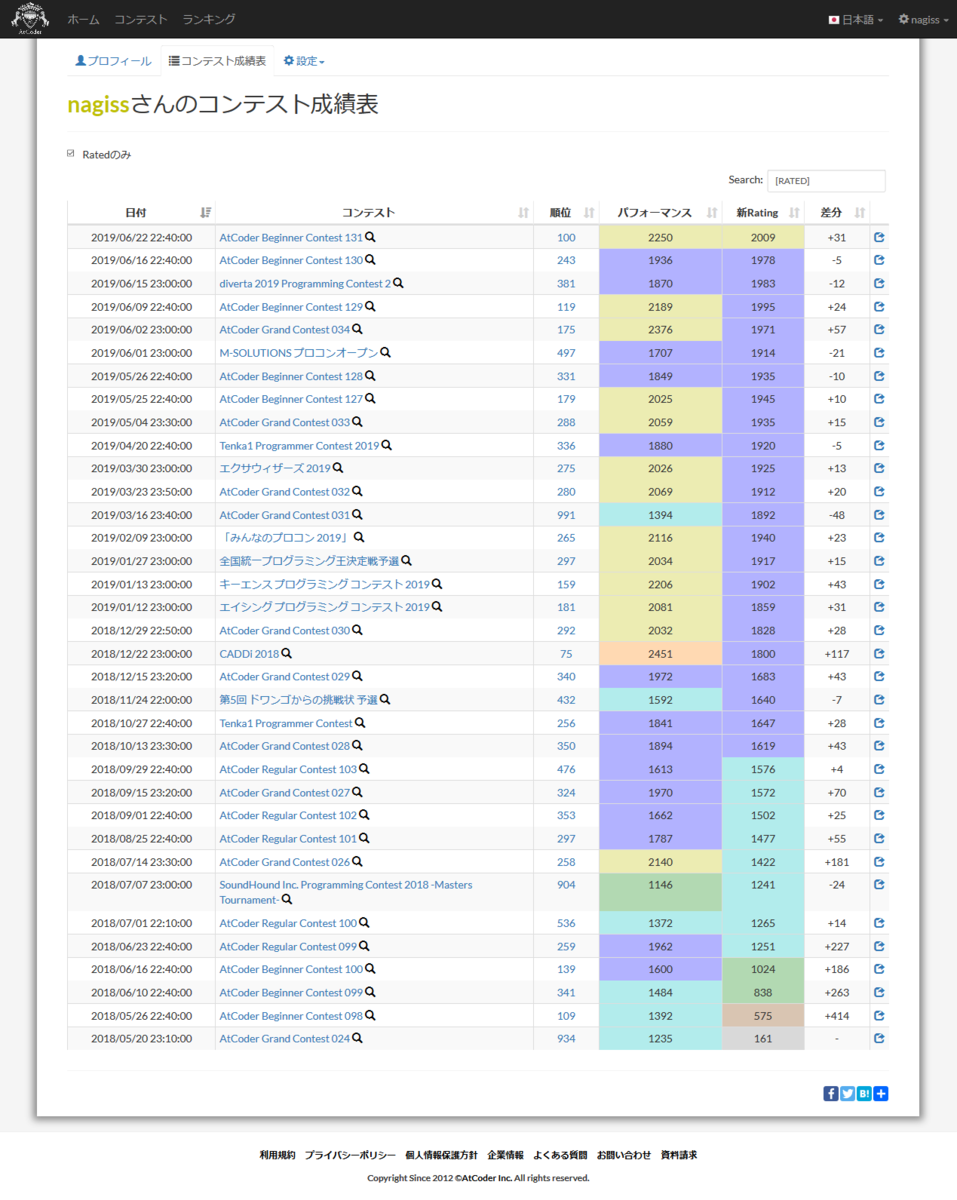The height and width of the screenshot is (1200, 957).
Task: Sort the table by 順位 column
Action: pos(567,212)
